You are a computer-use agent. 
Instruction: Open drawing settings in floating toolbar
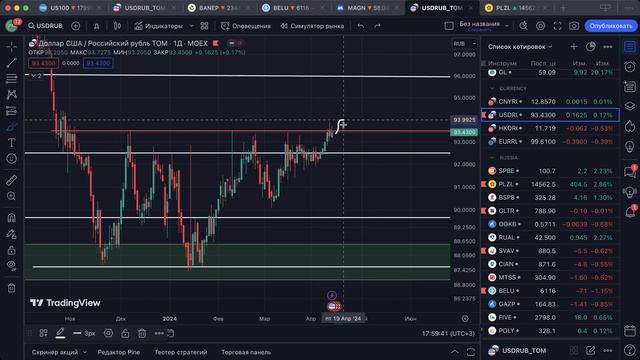(108, 333)
